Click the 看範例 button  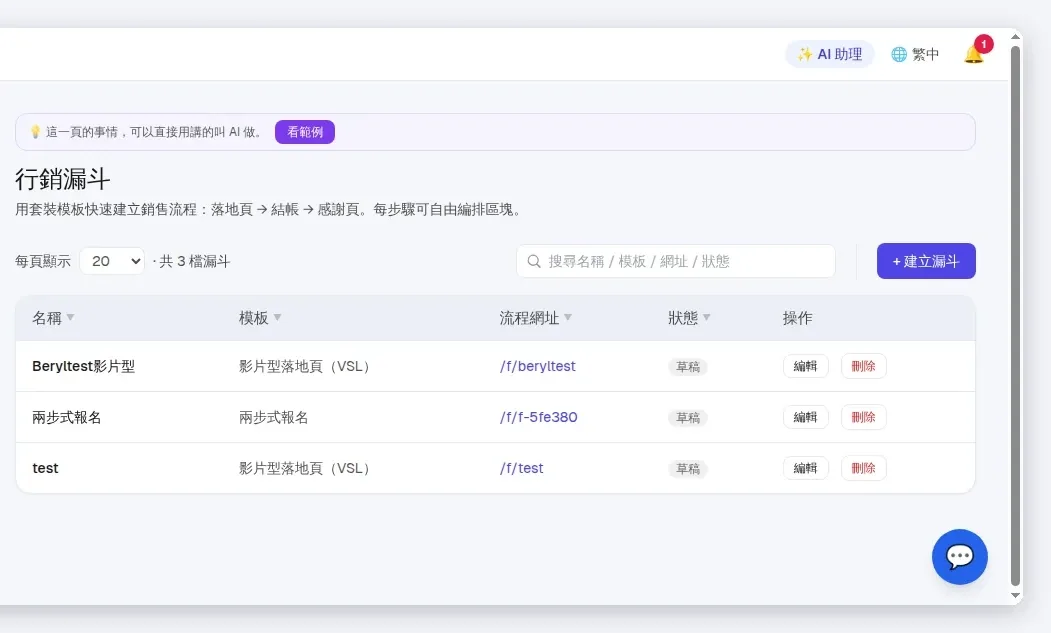point(305,132)
